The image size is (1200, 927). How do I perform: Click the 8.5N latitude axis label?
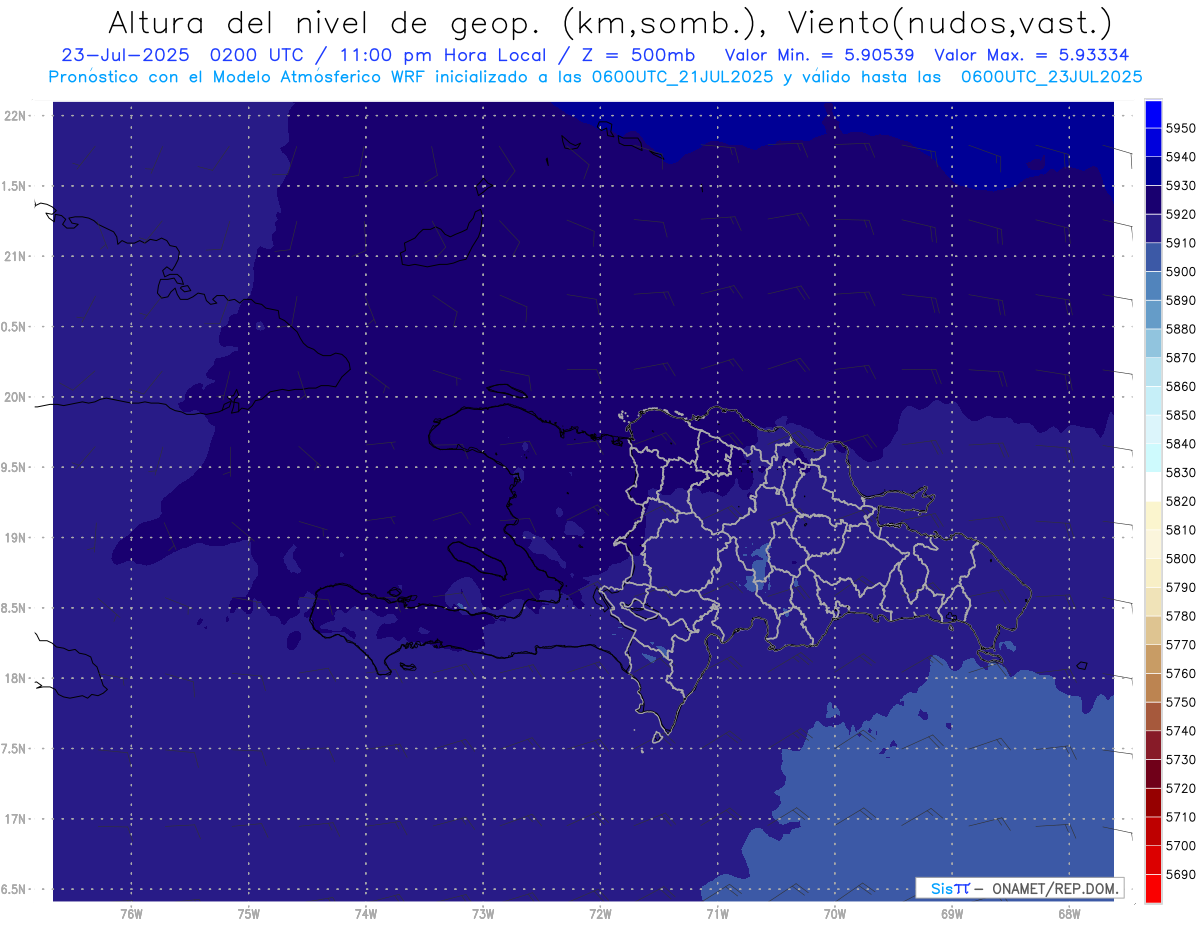click(x=14, y=608)
